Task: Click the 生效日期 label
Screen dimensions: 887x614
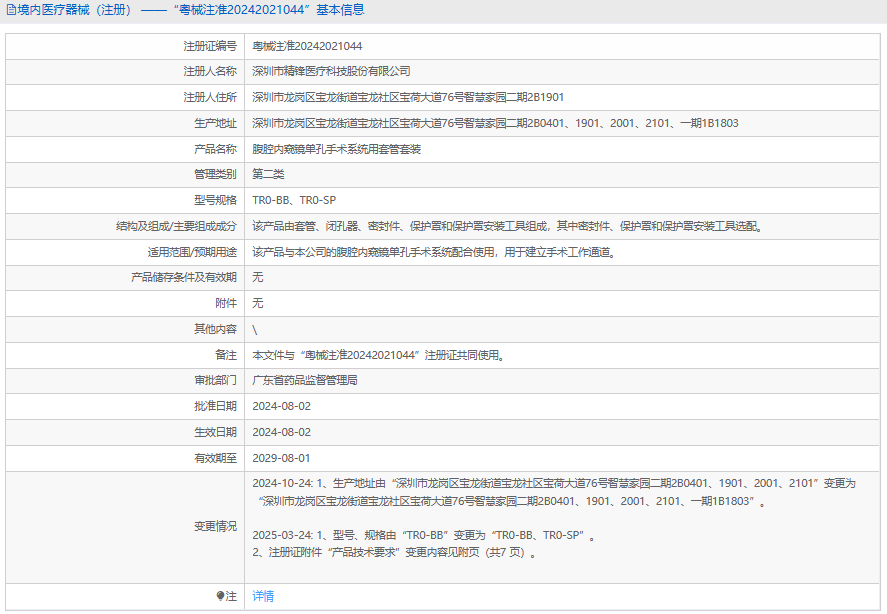Action: pyautogui.click(x=216, y=432)
